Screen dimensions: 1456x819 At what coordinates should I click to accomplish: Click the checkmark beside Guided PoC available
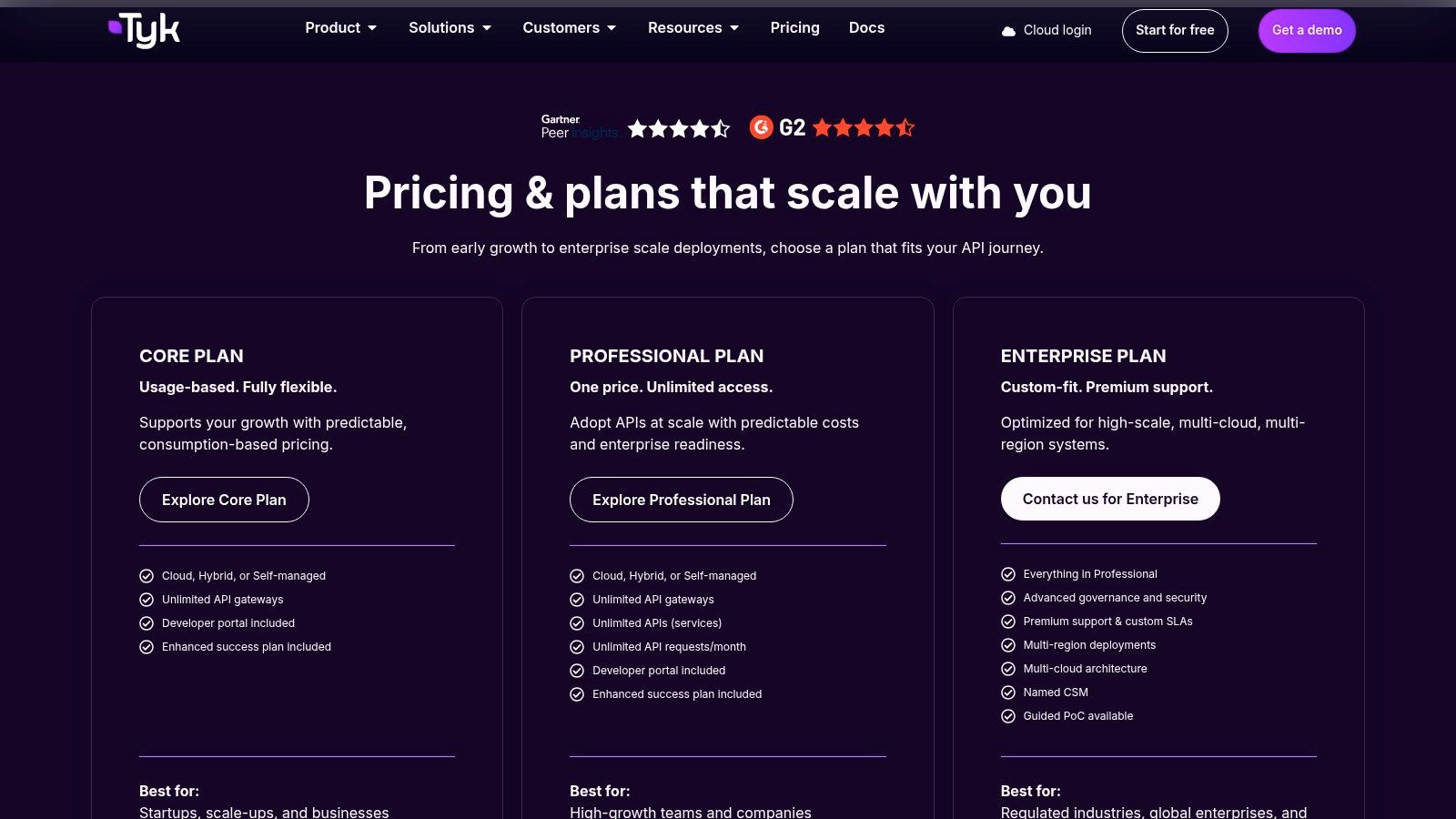point(1007,715)
